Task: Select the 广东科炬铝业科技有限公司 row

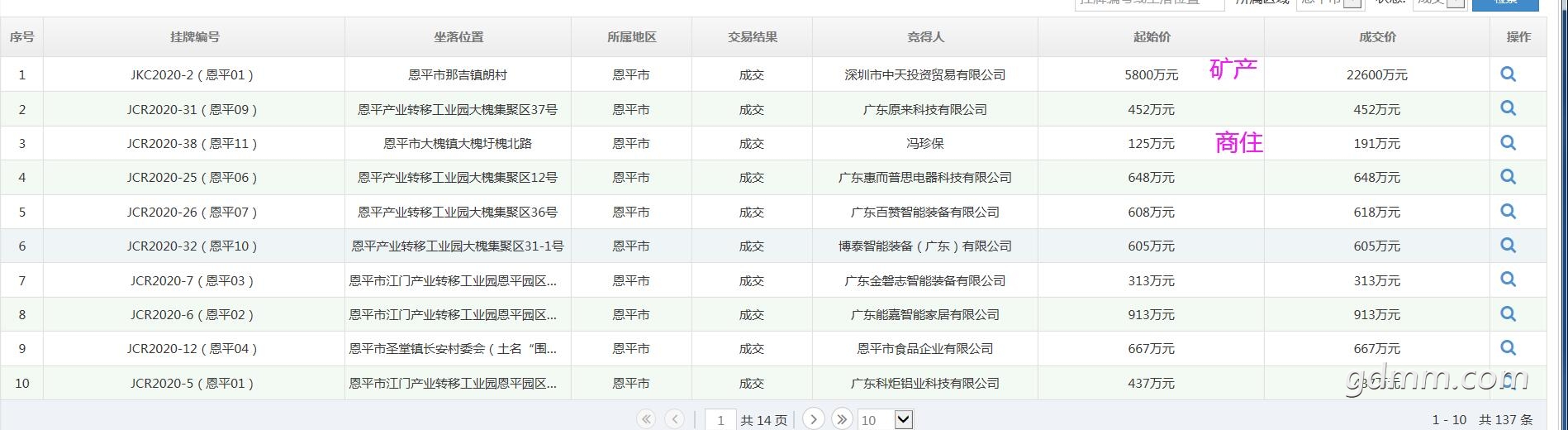Action: click(924, 384)
